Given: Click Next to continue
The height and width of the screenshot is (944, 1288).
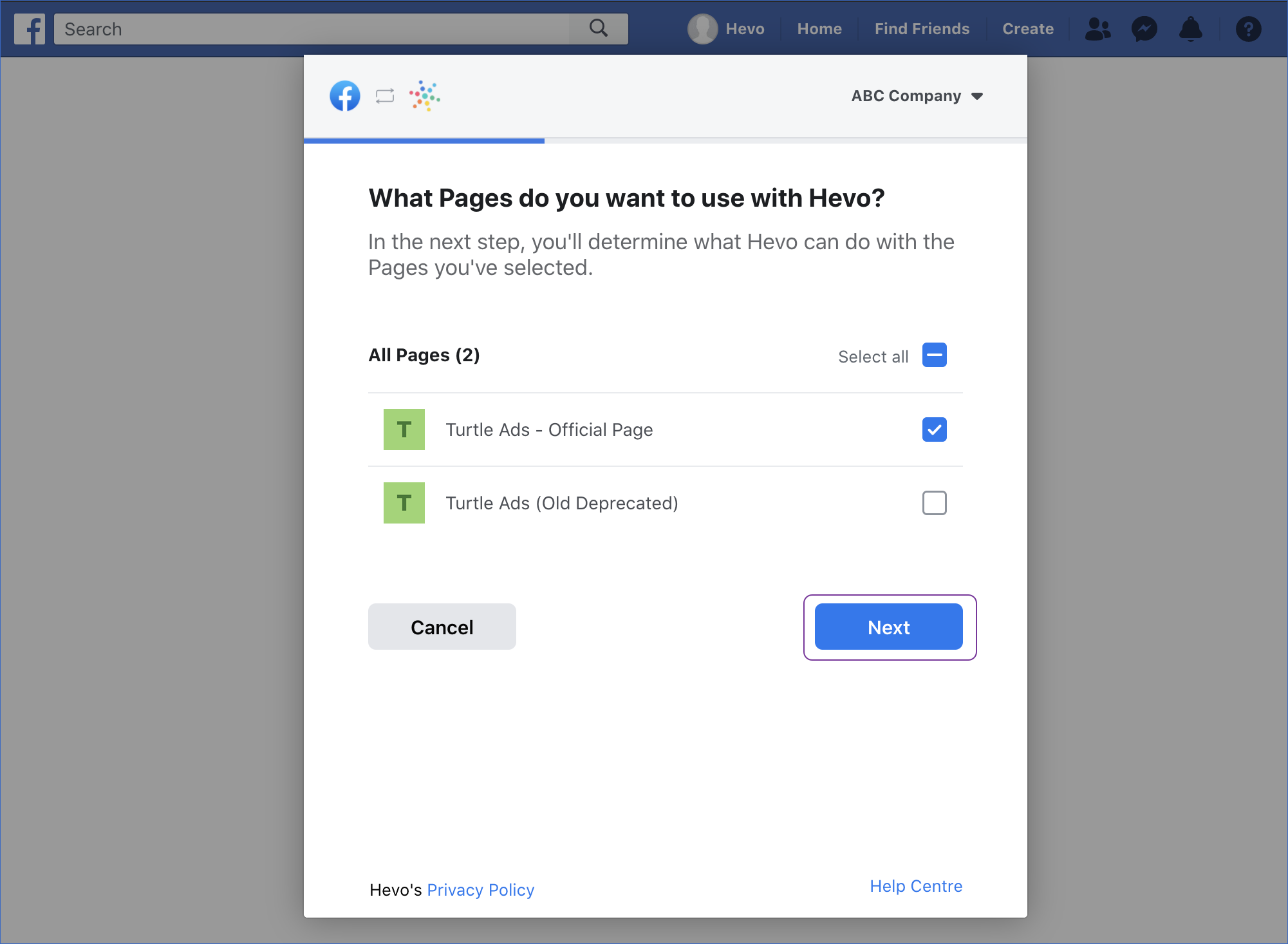Looking at the screenshot, I should point(888,627).
